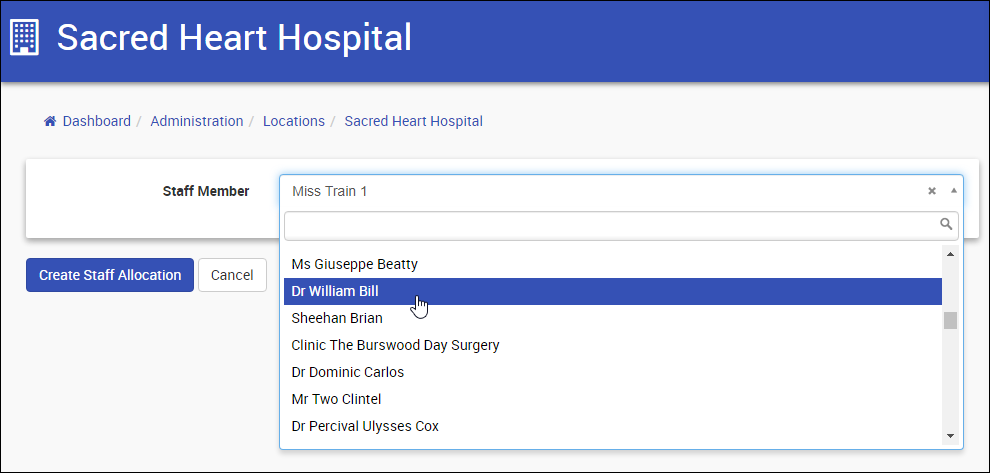Click Create Staff Allocation button
Screen dimensions: 990x473
click(110, 275)
